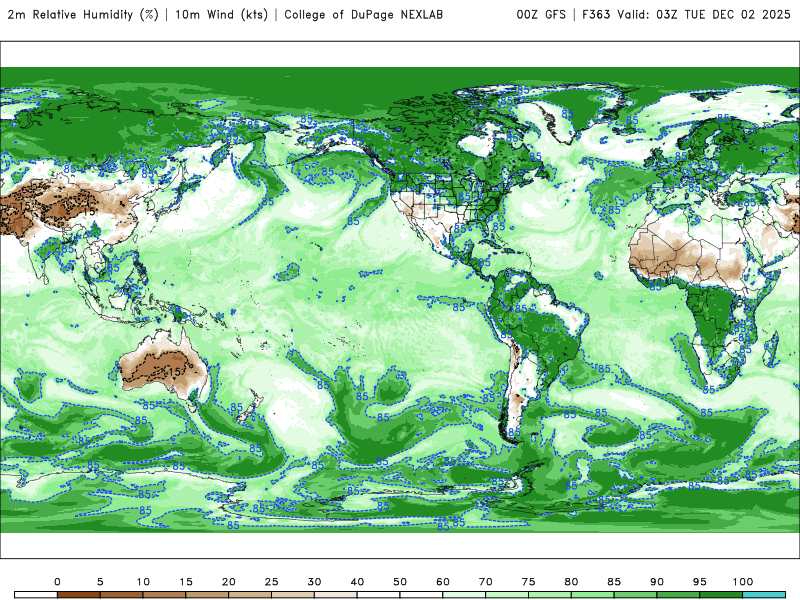
Task: Select the legend scale number 95
Action: tap(700, 582)
